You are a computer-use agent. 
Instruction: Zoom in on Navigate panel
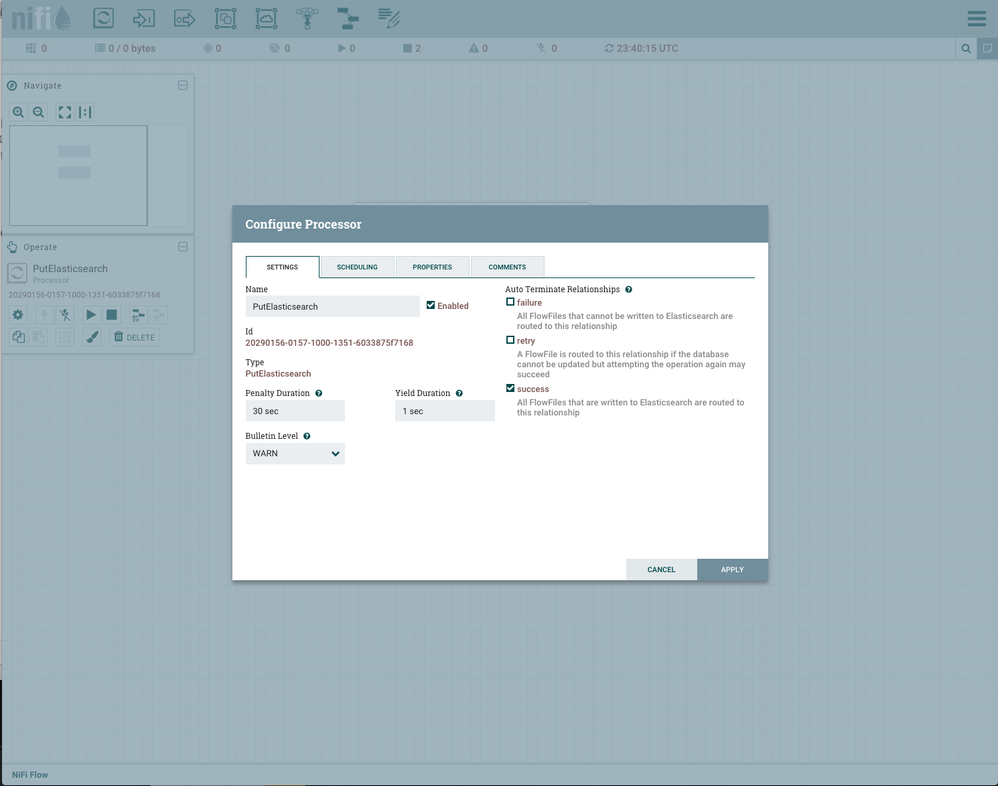pos(18,112)
